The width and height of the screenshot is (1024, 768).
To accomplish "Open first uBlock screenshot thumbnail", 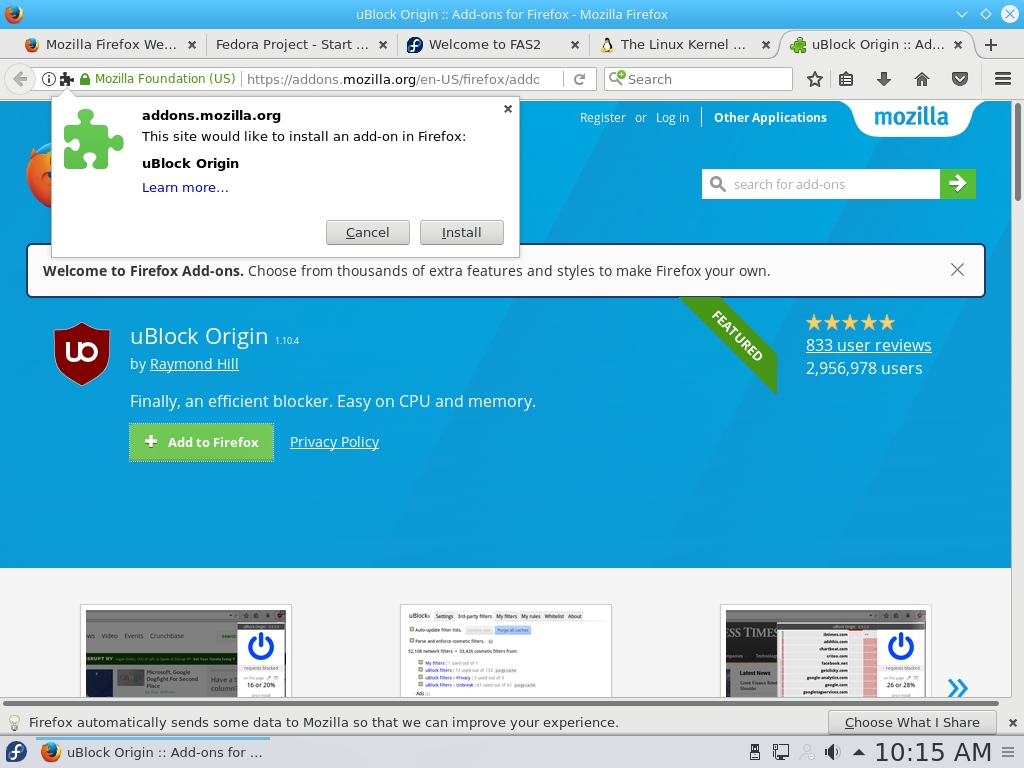I will pyautogui.click(x=186, y=651).
